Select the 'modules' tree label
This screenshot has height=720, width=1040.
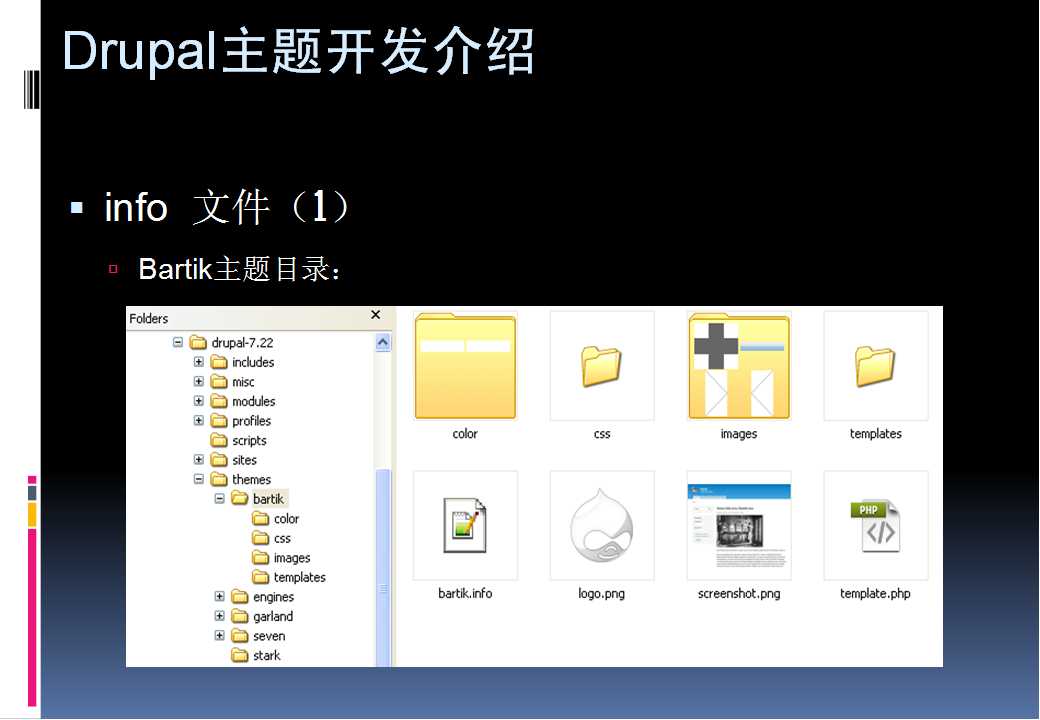click(x=253, y=402)
